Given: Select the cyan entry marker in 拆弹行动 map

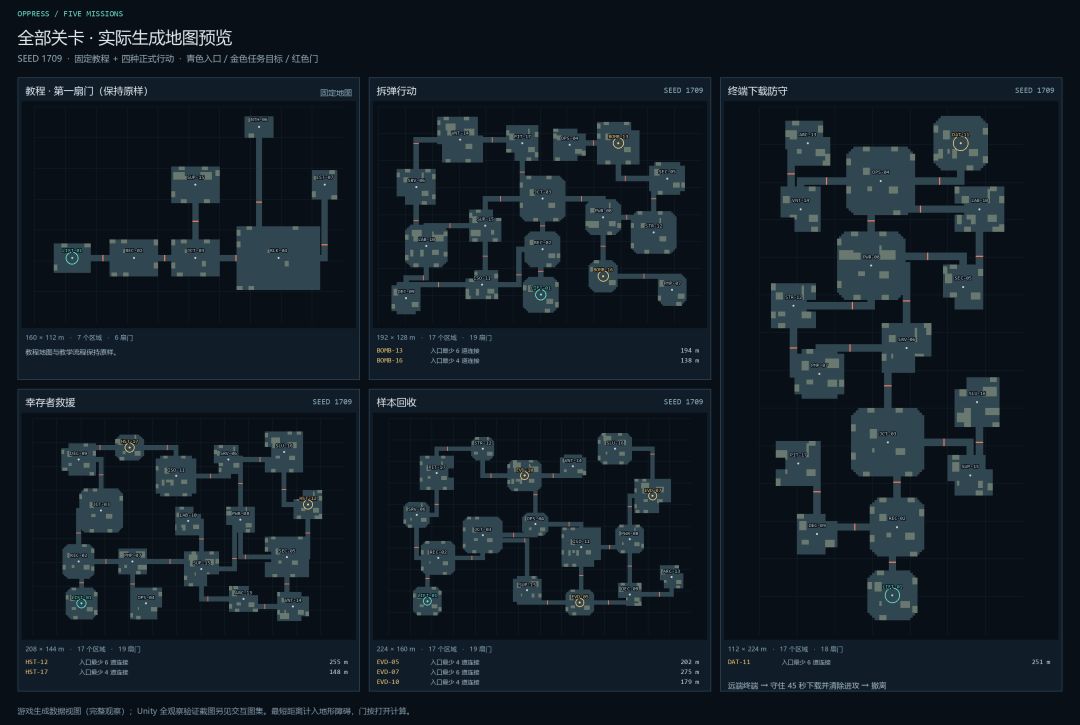Looking at the screenshot, I should point(541,295).
